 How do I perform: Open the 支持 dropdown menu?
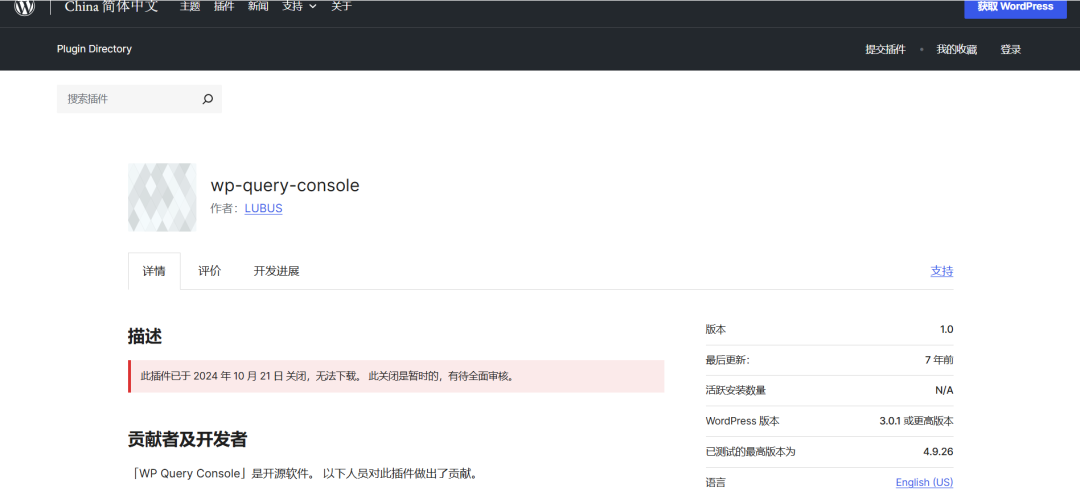point(299,6)
